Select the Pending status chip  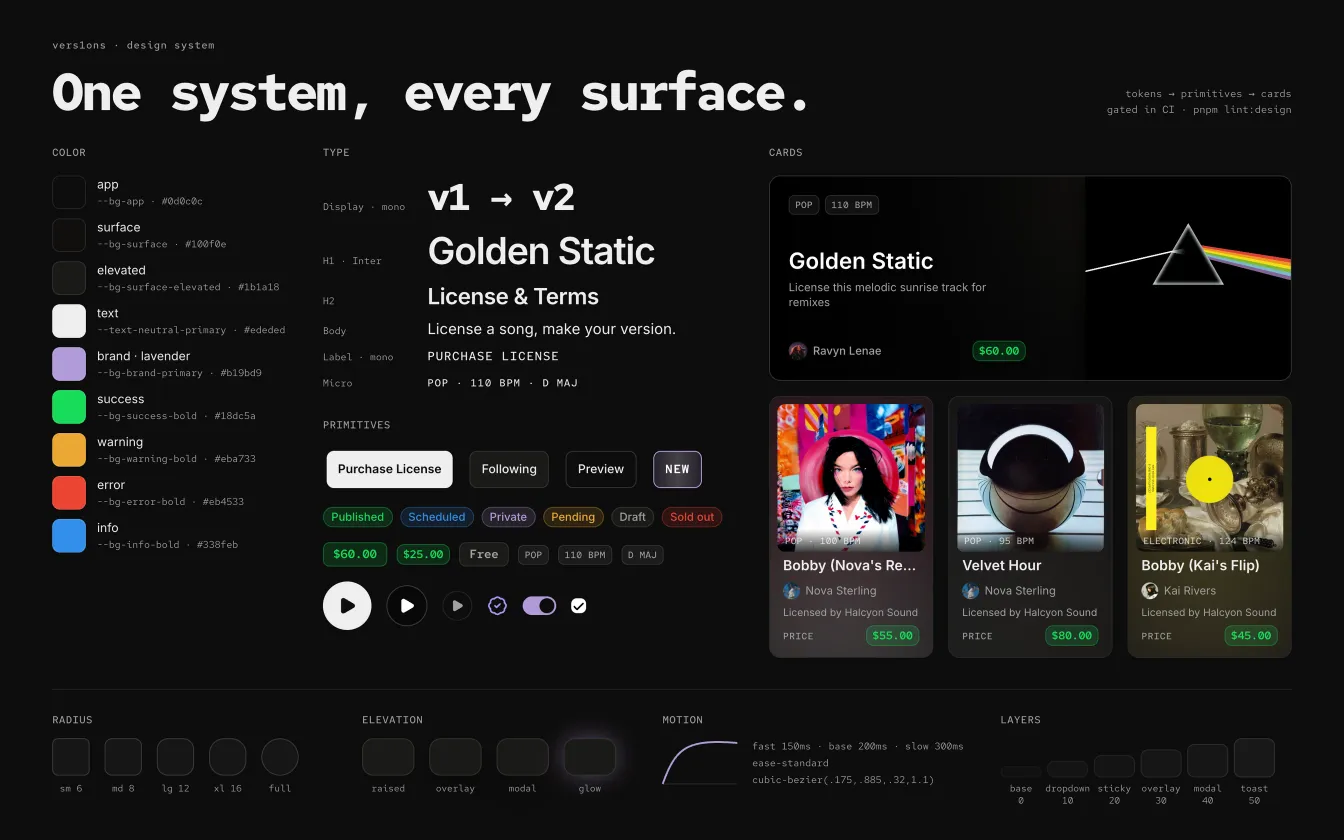point(573,517)
